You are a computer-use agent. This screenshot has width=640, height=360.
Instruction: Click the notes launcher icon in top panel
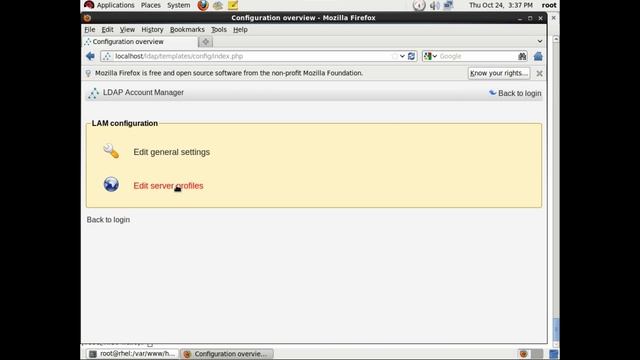[233, 5]
